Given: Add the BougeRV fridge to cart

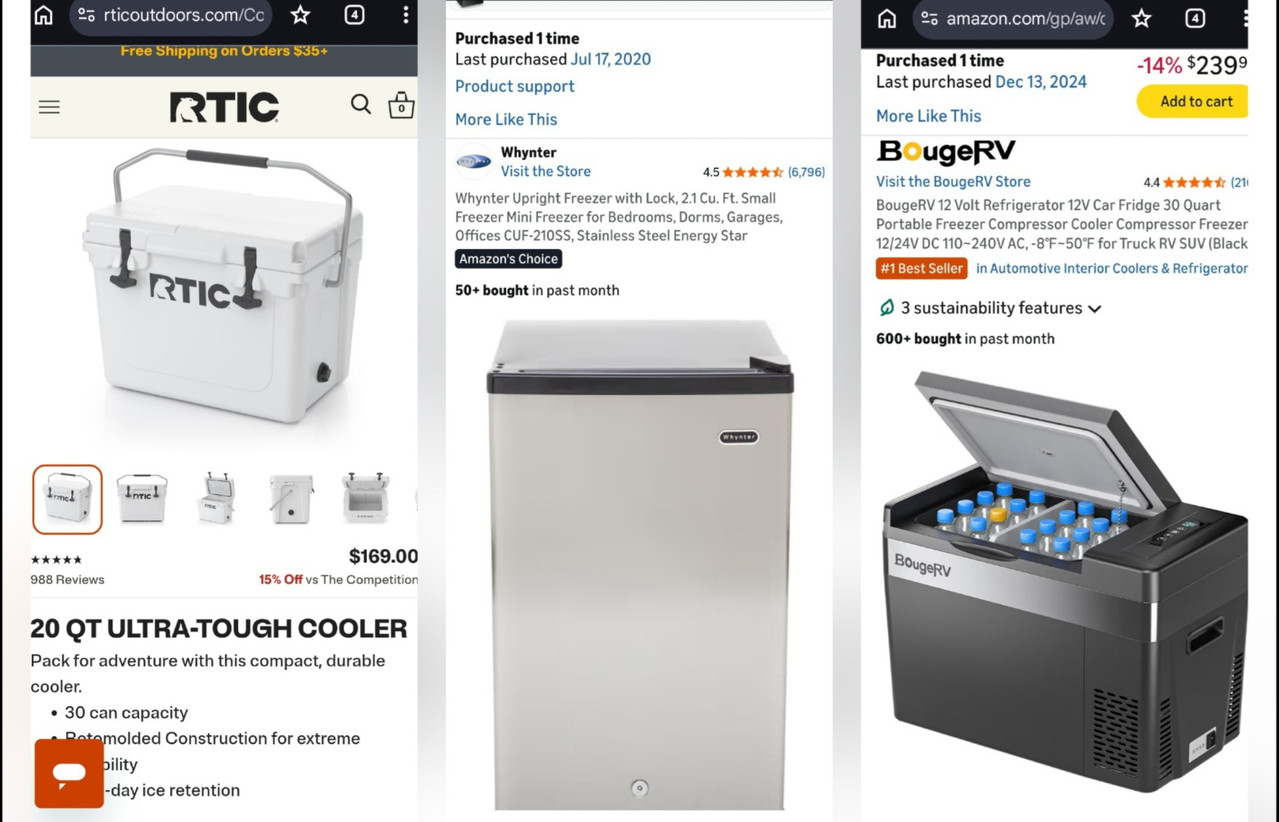Looking at the screenshot, I should pyautogui.click(x=1195, y=101).
